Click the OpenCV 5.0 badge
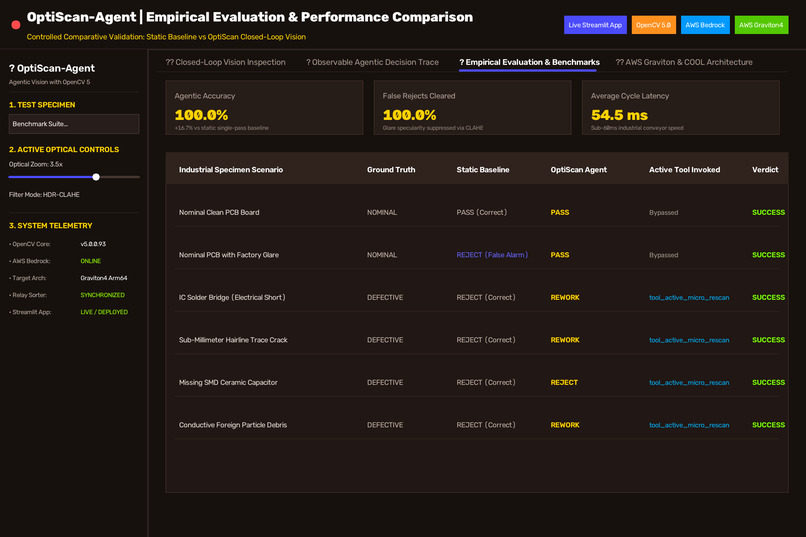806x537 pixels. (653, 25)
